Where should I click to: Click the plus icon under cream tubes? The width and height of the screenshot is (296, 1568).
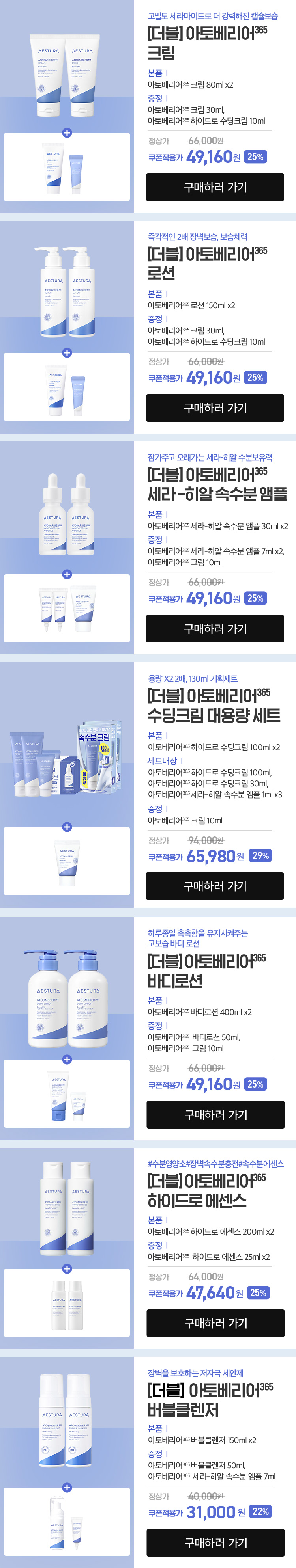click(x=67, y=133)
